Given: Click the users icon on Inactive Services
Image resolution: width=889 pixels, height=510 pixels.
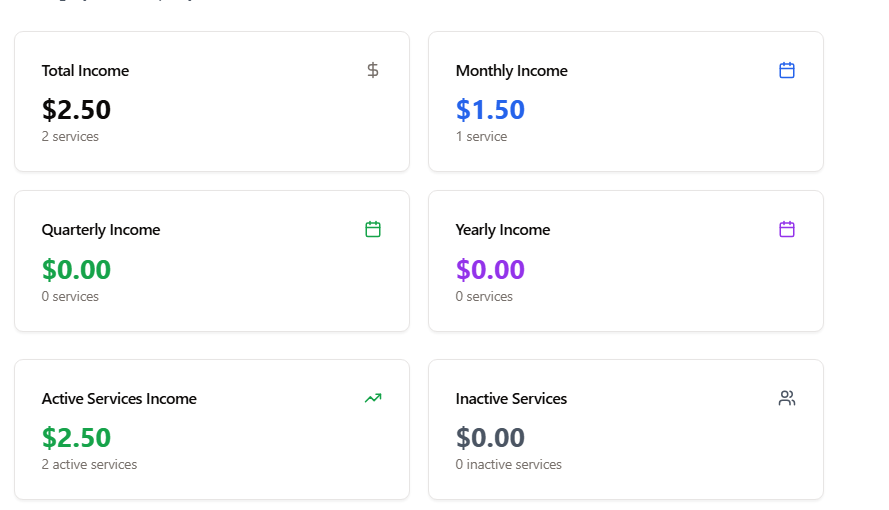Looking at the screenshot, I should [787, 398].
